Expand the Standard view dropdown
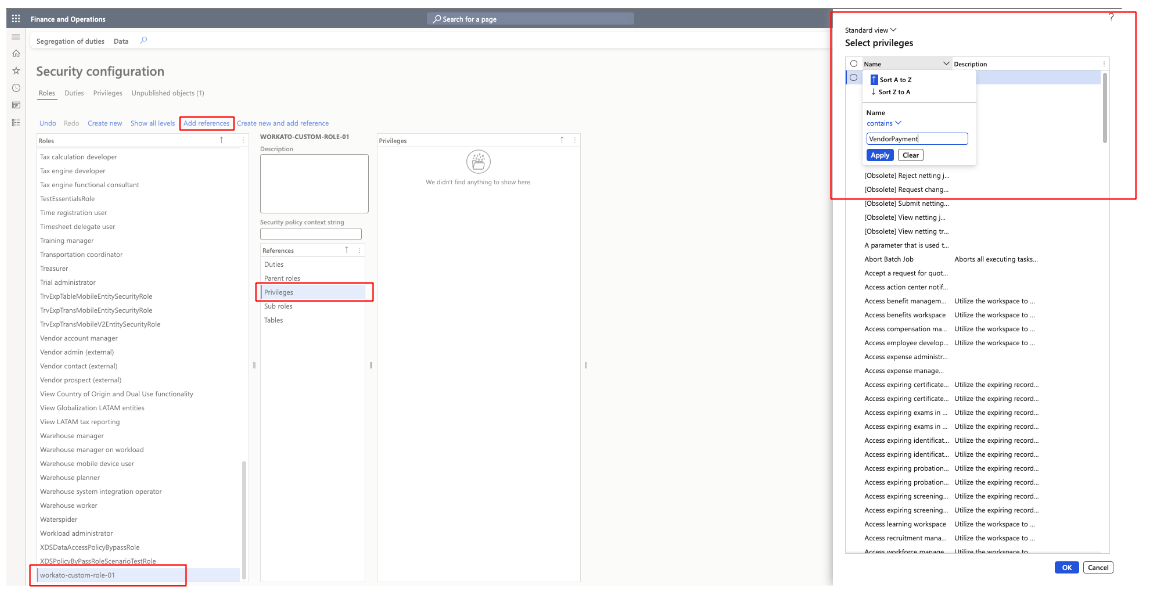 tap(871, 30)
